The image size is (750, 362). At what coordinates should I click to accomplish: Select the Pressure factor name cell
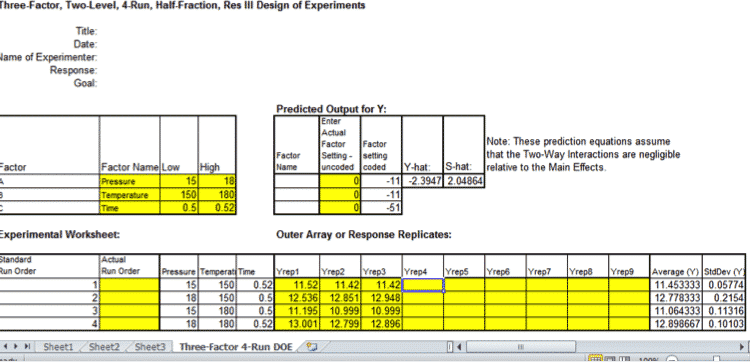[130, 181]
